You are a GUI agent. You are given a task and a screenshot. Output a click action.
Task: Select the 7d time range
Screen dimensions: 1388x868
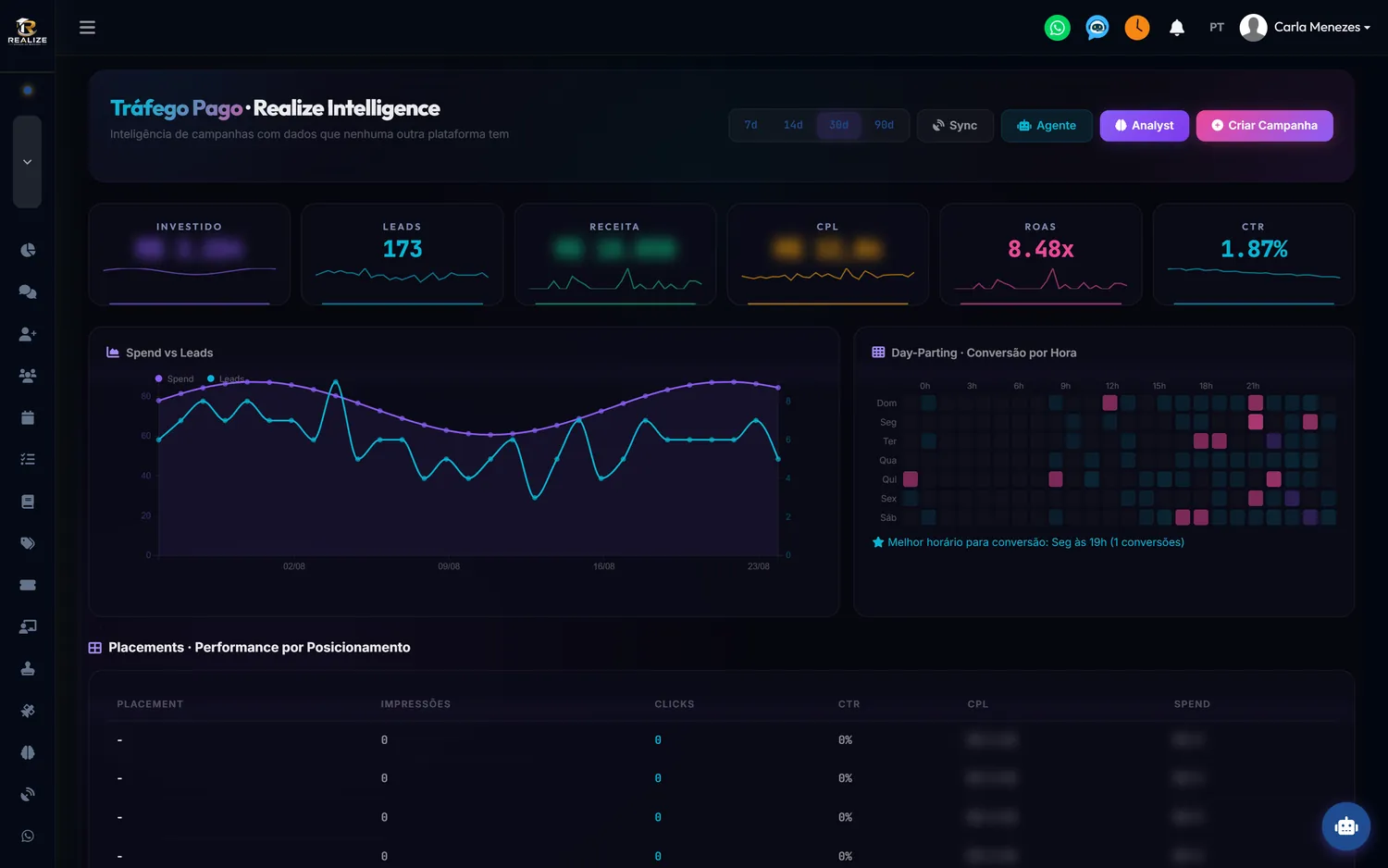click(x=750, y=125)
